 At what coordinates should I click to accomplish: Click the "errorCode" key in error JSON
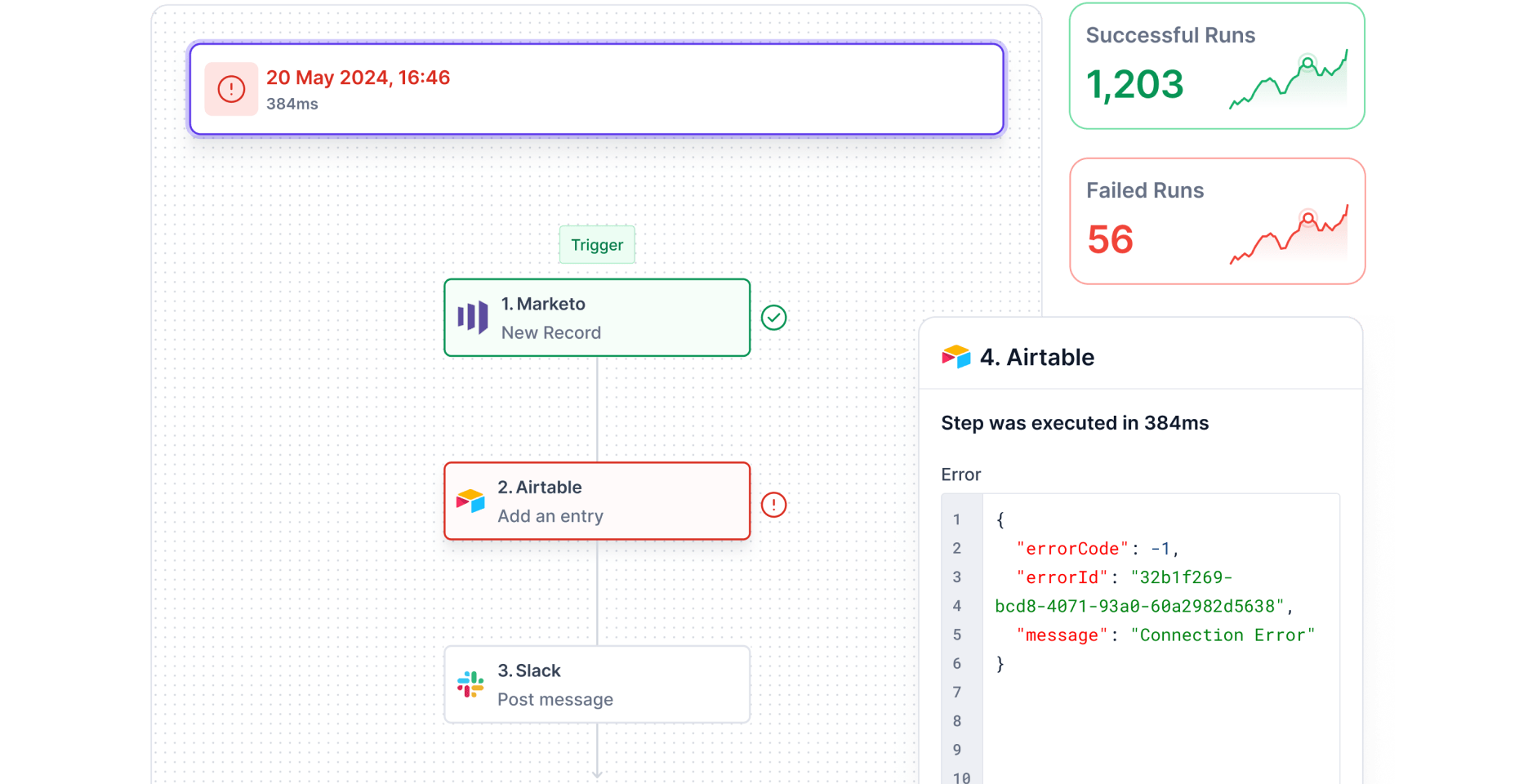tap(1072, 549)
